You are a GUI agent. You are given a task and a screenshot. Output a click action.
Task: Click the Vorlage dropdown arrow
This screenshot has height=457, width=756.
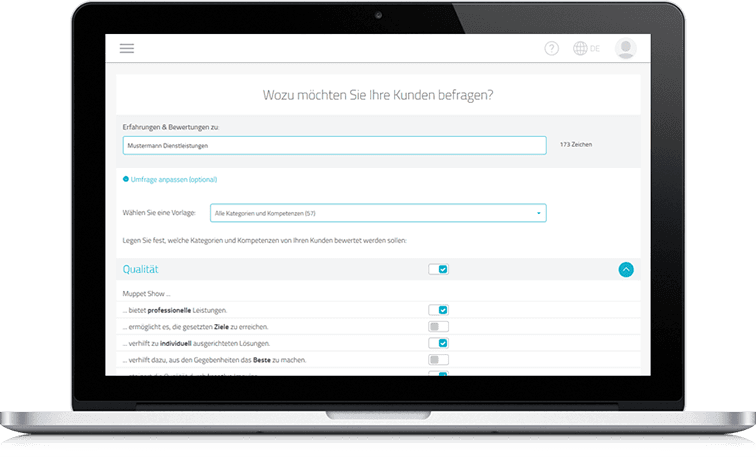point(539,212)
